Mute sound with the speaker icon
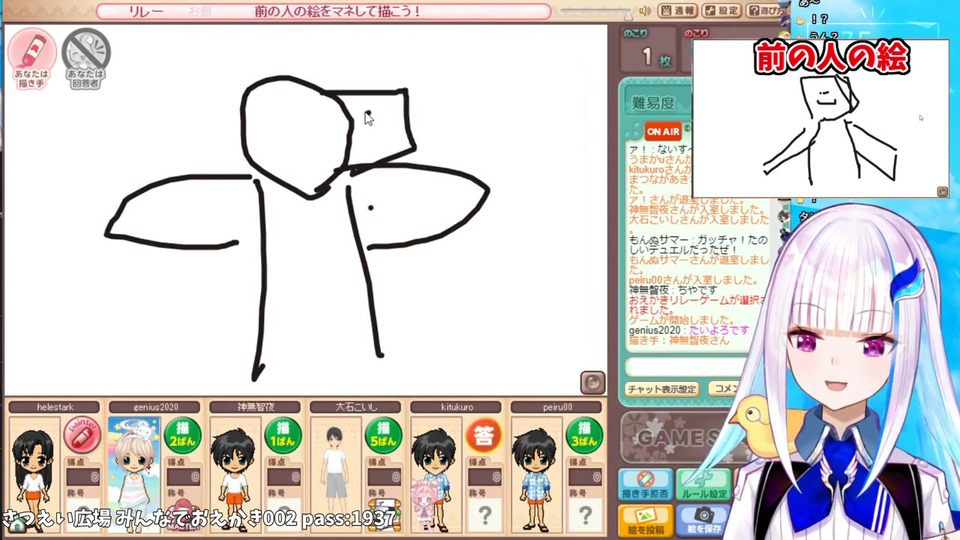The width and height of the screenshot is (960, 540). [x=645, y=11]
